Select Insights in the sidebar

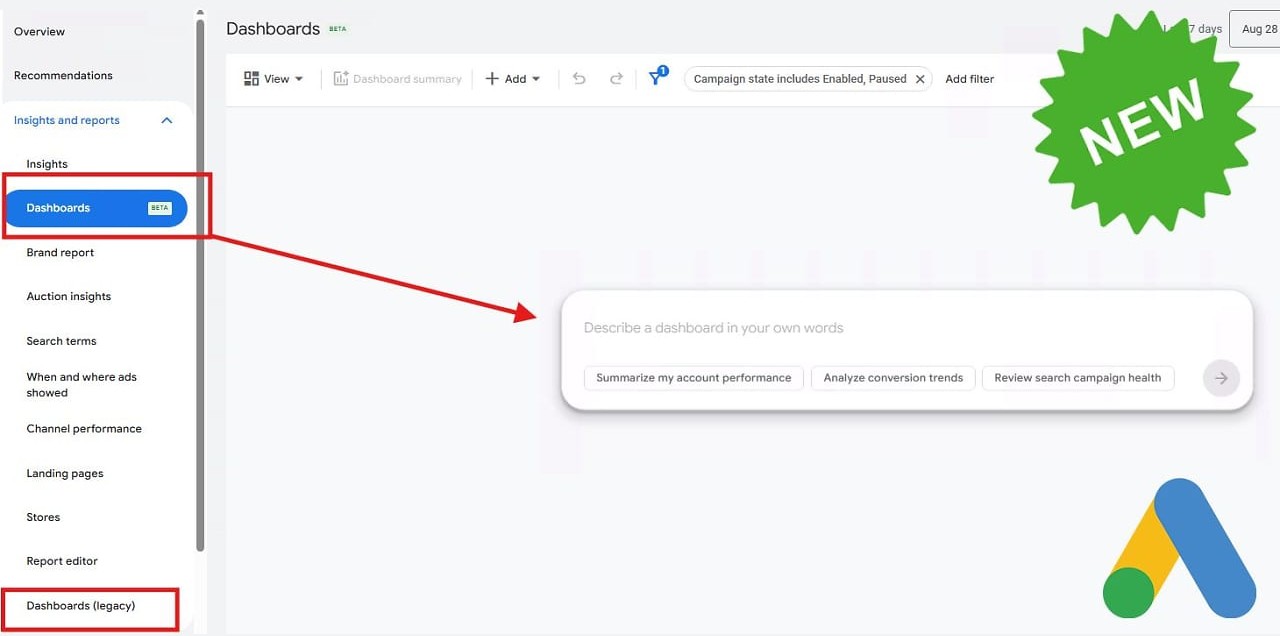click(47, 164)
